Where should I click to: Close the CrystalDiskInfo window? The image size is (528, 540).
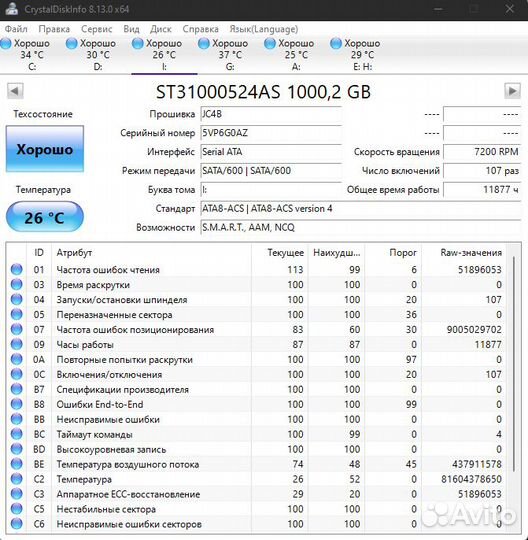tap(510, 9)
